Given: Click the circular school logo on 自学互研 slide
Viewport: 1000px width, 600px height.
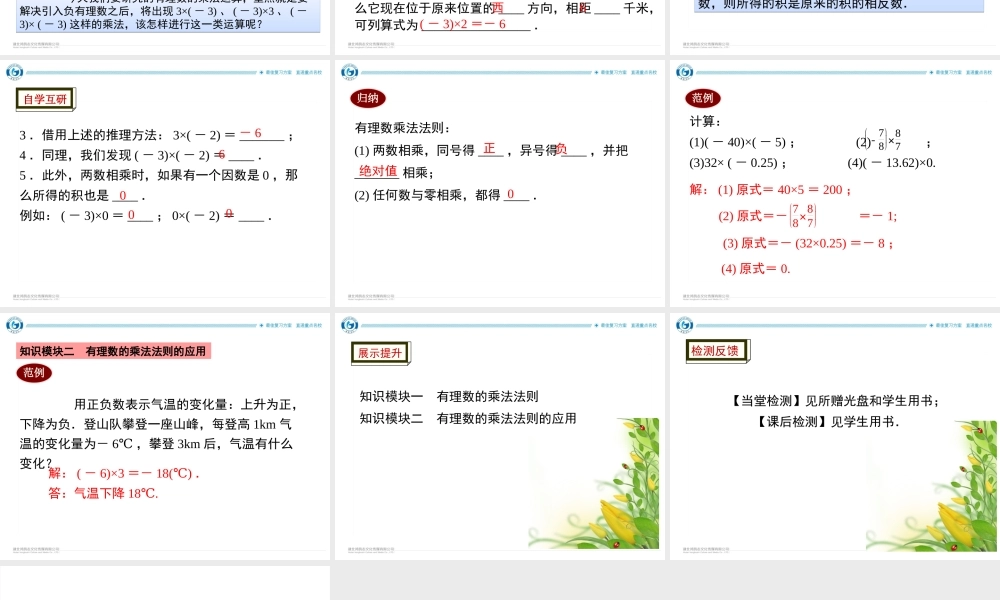Looking at the screenshot, I should tap(14, 71).
